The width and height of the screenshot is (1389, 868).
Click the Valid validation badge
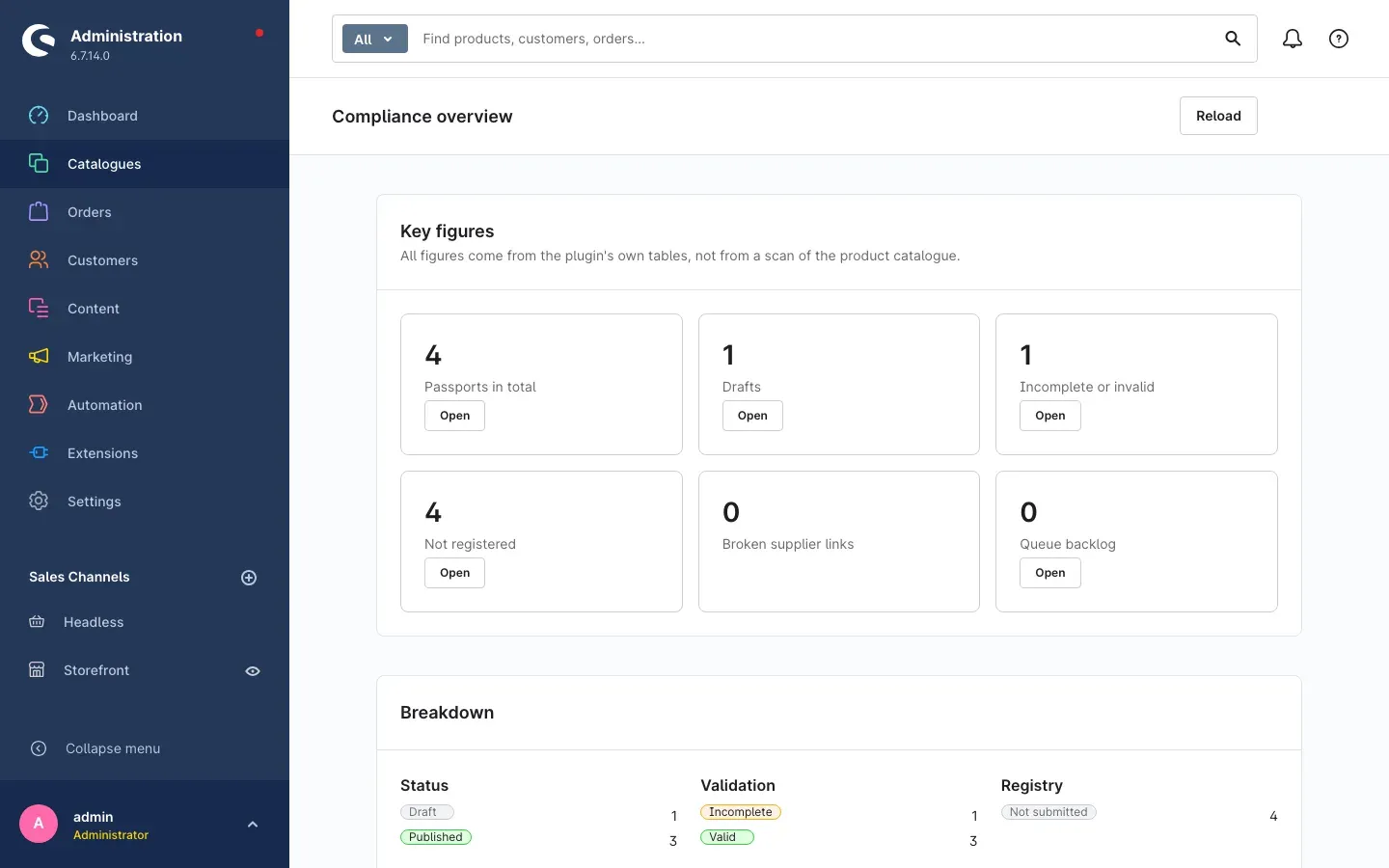pos(727,837)
